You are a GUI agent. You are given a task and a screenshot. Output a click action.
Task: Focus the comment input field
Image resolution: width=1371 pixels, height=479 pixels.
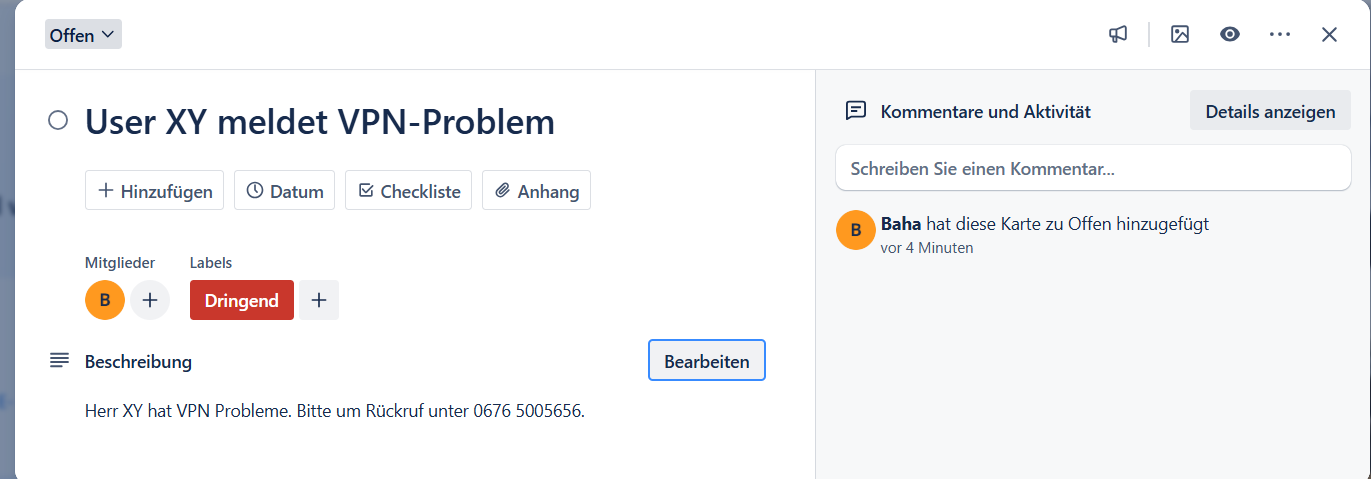click(1093, 169)
